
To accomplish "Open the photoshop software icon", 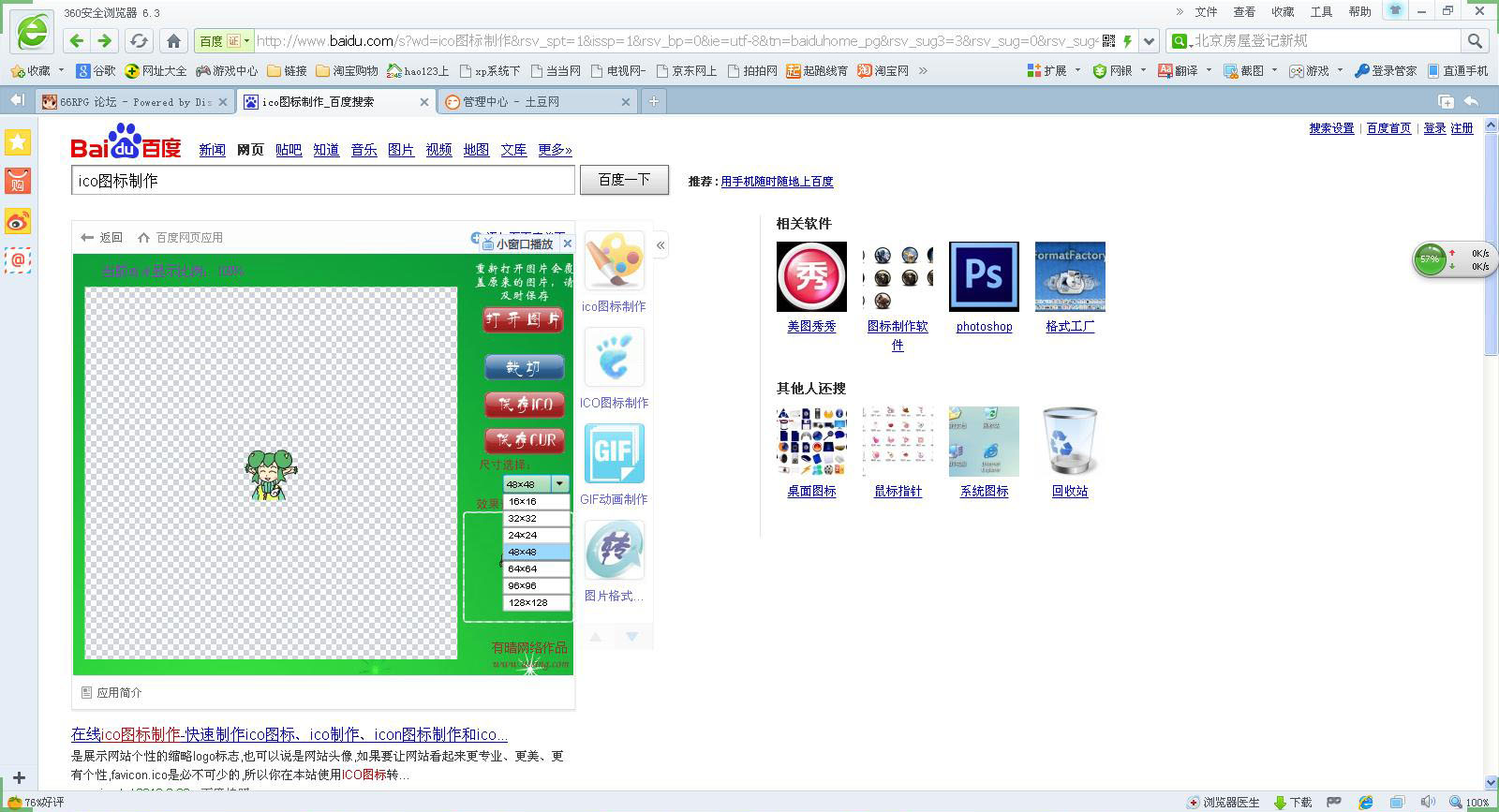I will (x=984, y=276).
